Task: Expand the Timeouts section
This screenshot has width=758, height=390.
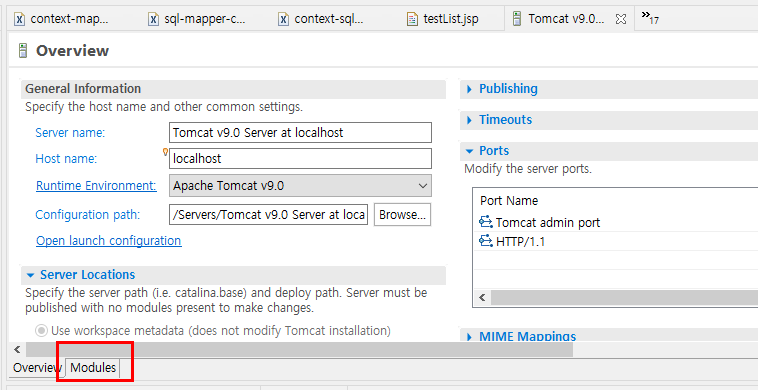Action: 469,120
